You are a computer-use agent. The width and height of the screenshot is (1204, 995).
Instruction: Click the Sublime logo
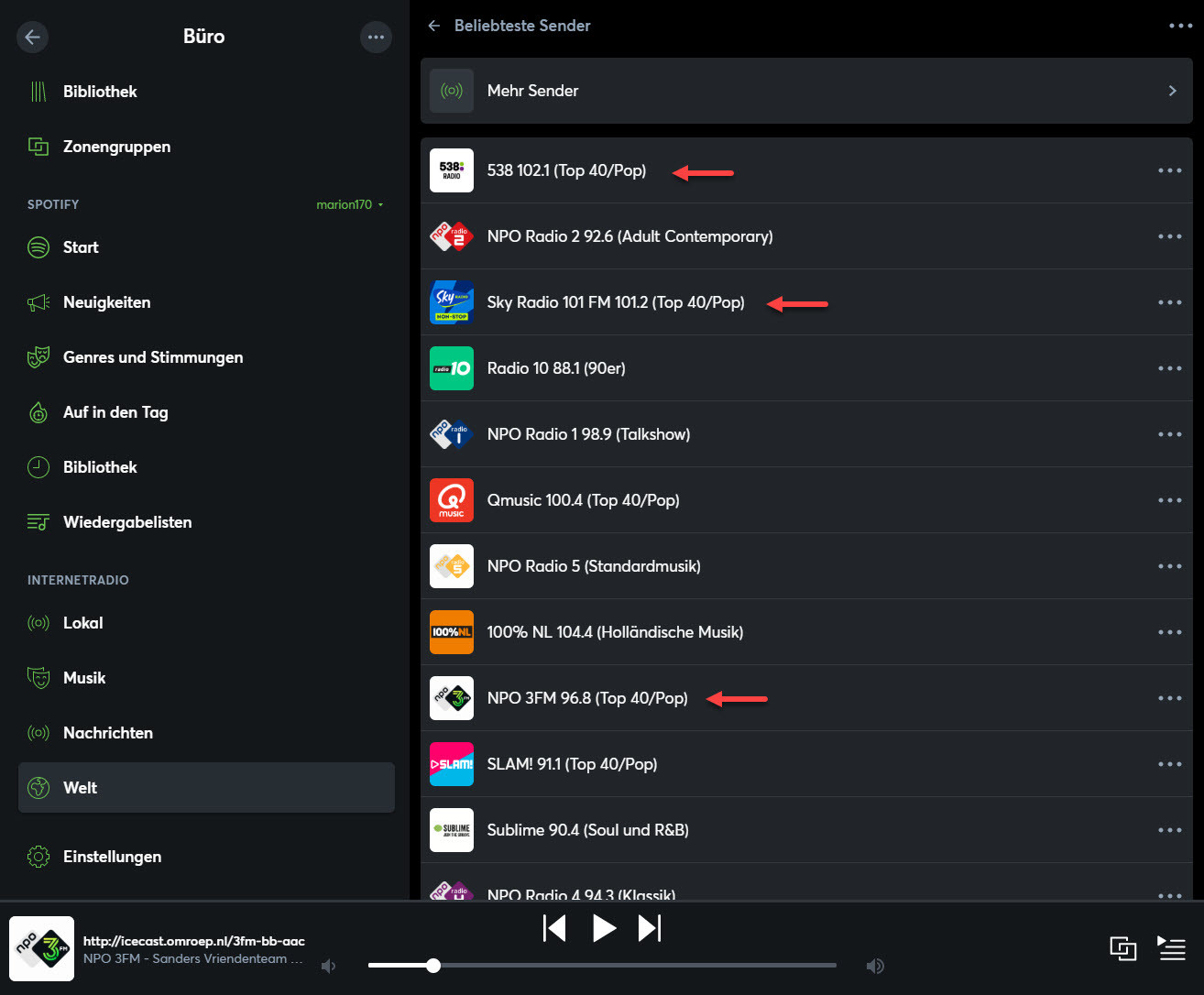452,830
